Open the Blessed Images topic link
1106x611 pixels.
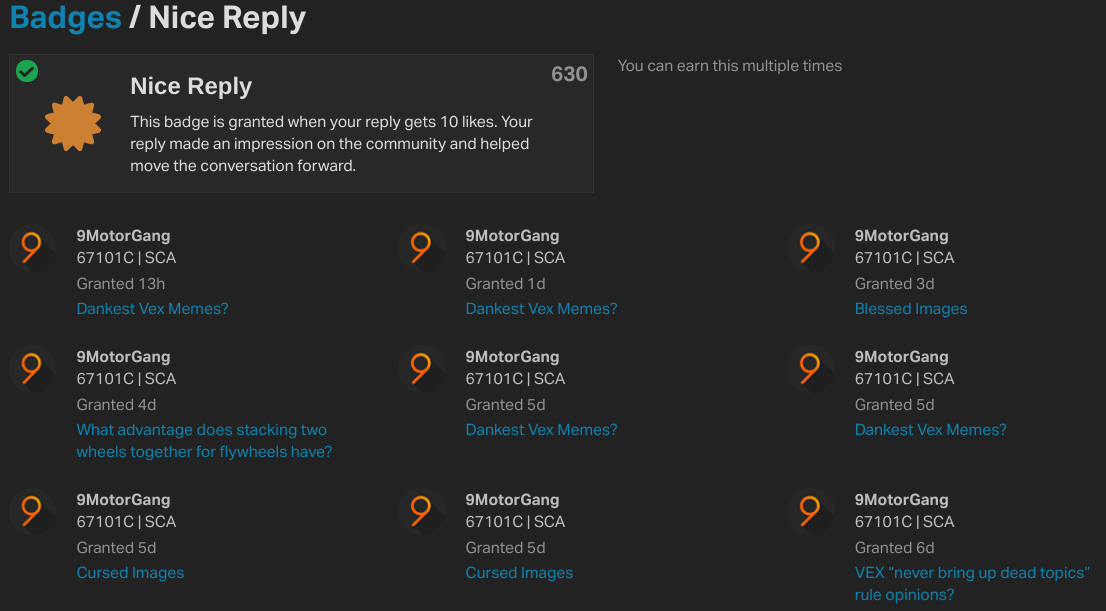point(911,309)
